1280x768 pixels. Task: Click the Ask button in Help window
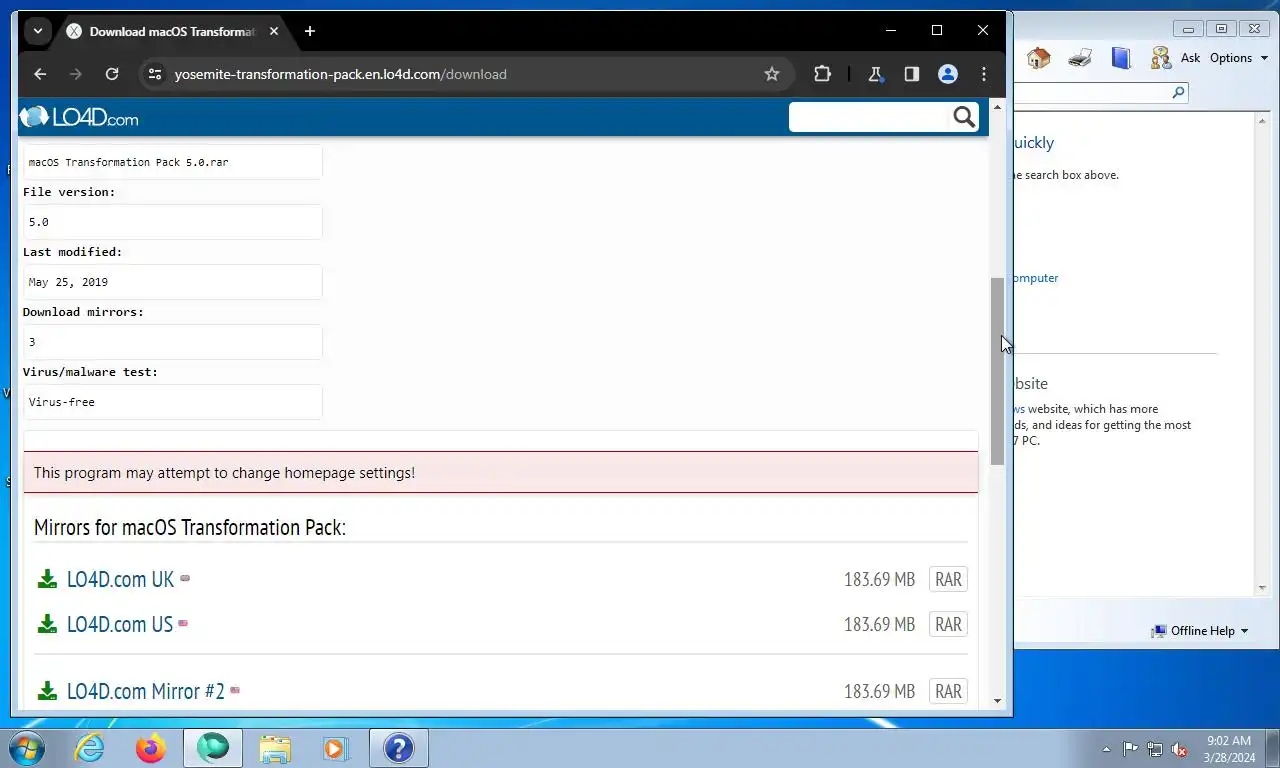point(1175,58)
